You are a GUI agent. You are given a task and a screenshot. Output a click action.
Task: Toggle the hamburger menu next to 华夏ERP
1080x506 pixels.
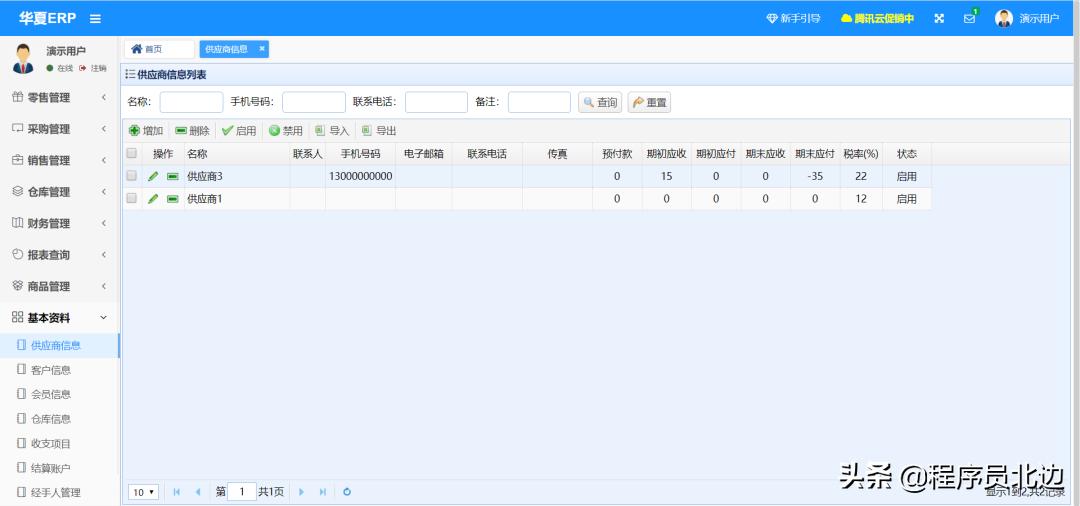point(95,19)
